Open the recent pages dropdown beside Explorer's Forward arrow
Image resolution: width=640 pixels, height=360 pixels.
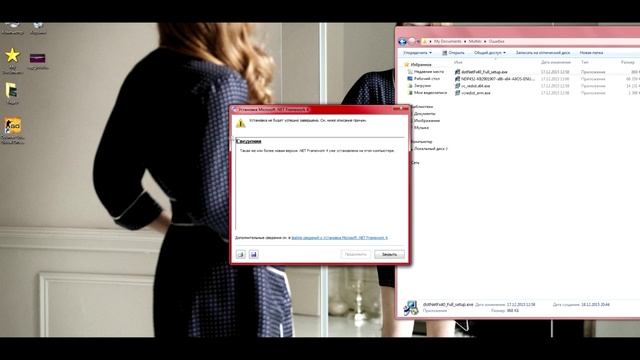point(418,42)
